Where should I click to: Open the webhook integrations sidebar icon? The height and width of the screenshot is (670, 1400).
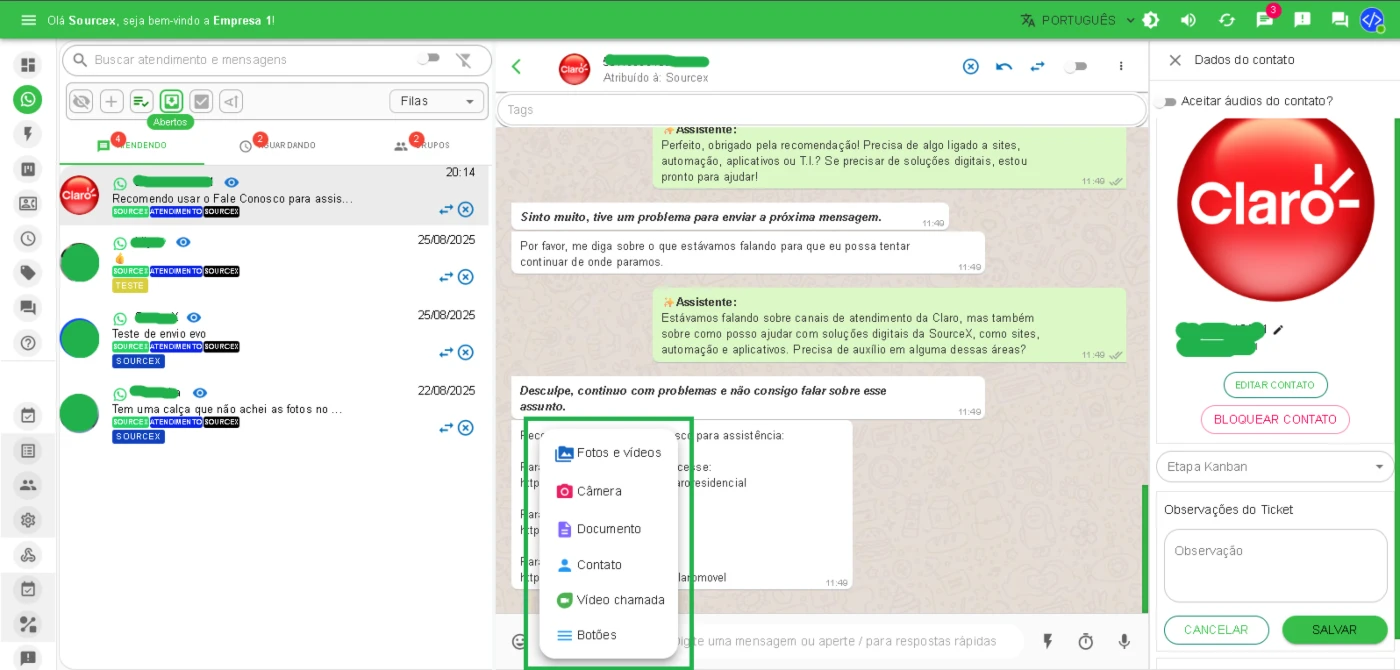[x=28, y=555]
